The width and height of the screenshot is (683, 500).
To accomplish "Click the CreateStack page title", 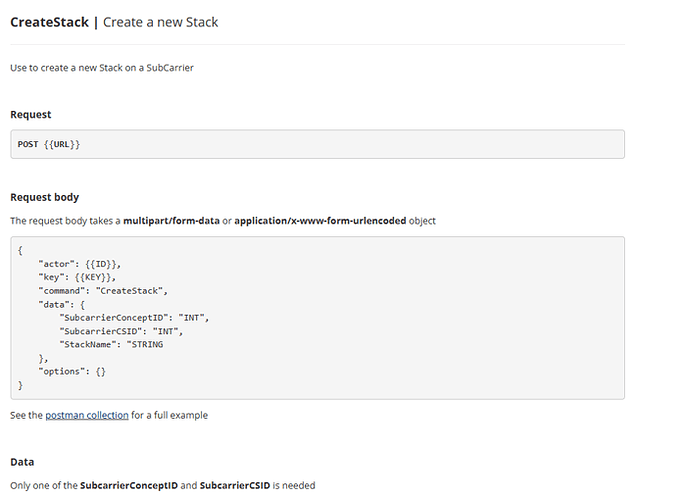I will [x=49, y=22].
